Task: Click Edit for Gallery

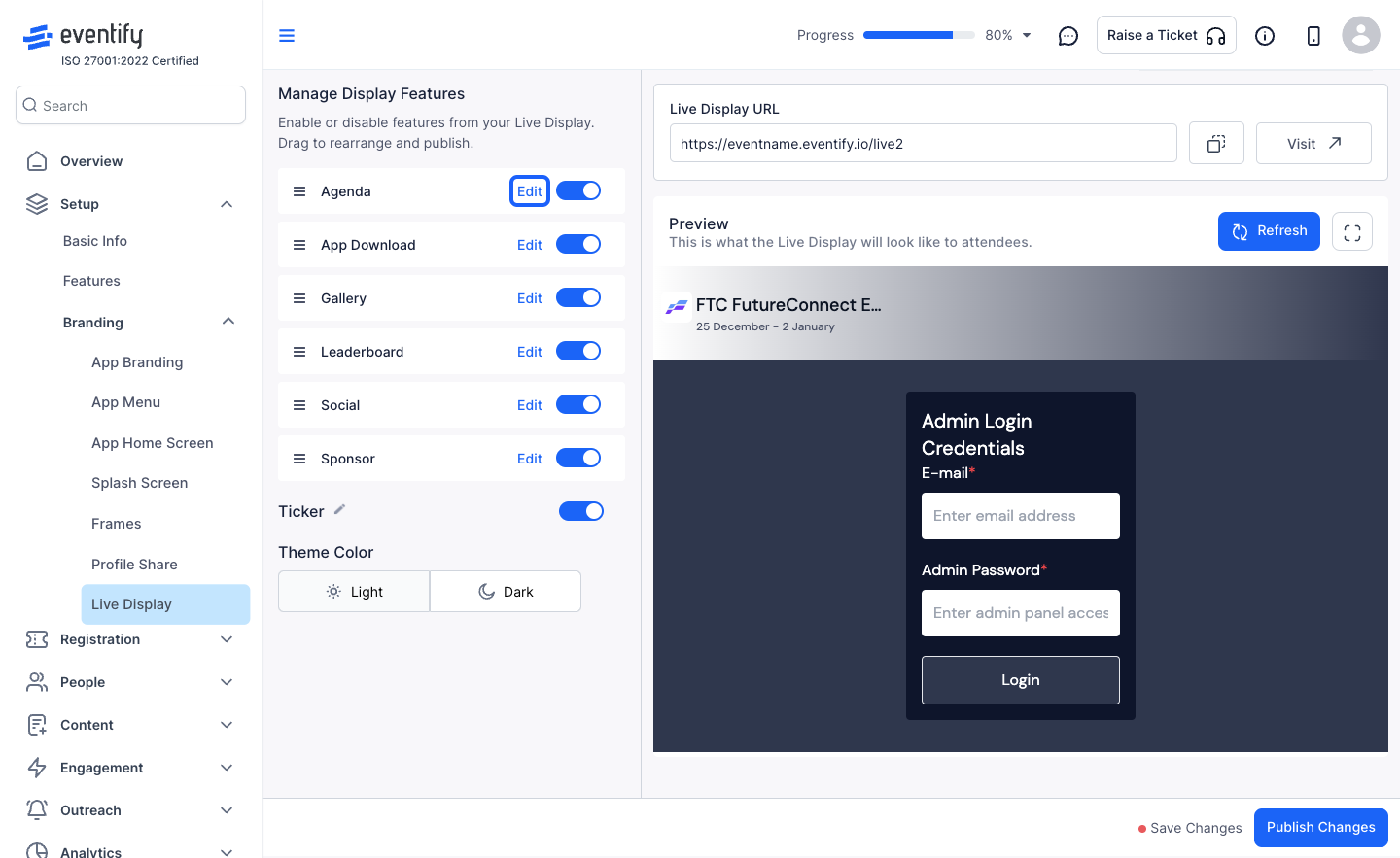Action: 530,298
